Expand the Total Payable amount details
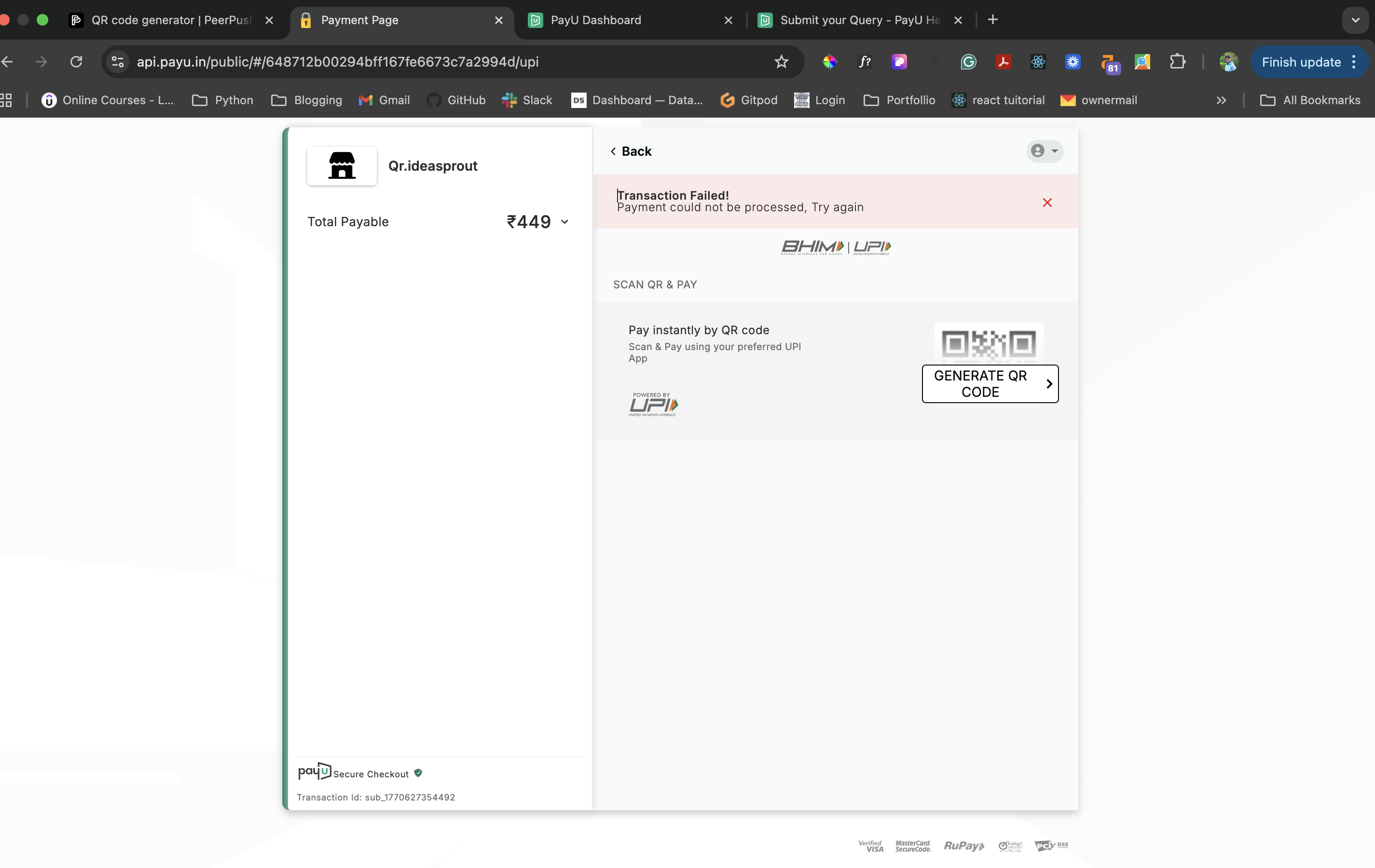The width and height of the screenshot is (1375, 868). (x=564, y=222)
